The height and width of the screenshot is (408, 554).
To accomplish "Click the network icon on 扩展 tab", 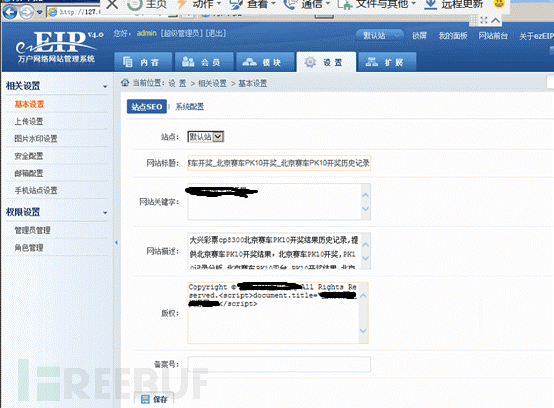I will click(x=372, y=62).
